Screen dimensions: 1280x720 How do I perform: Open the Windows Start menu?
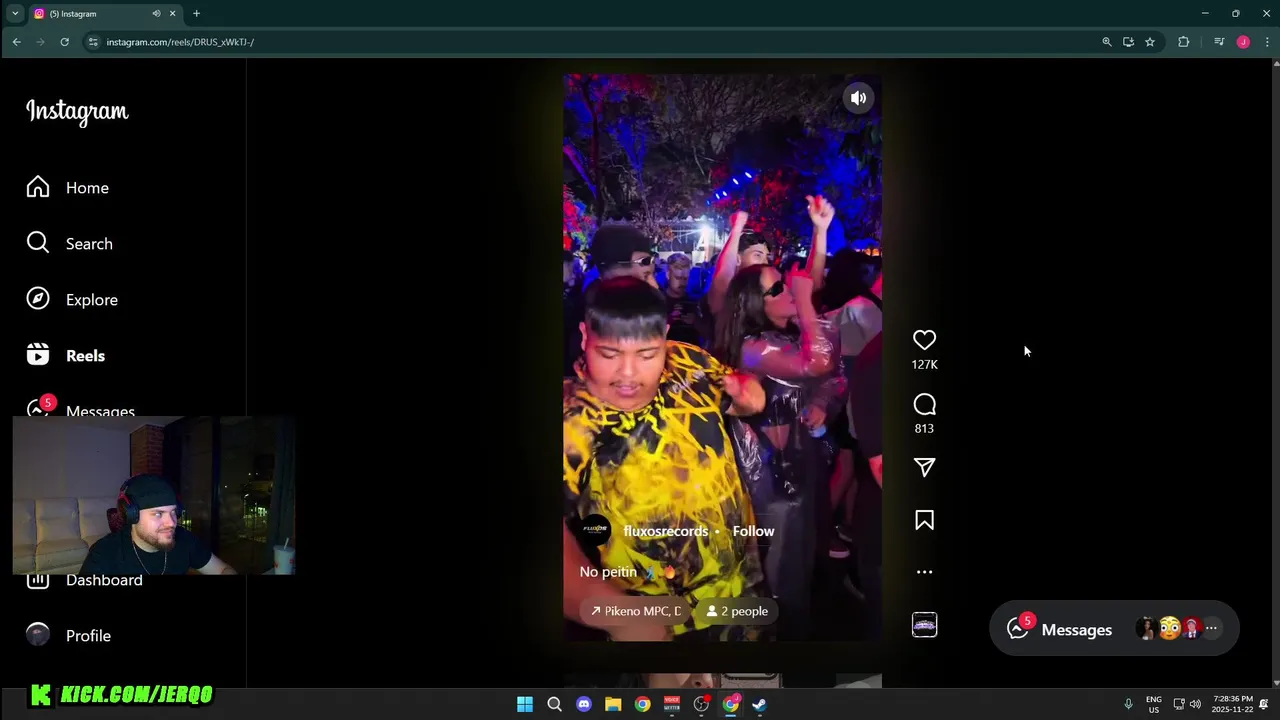tap(525, 704)
